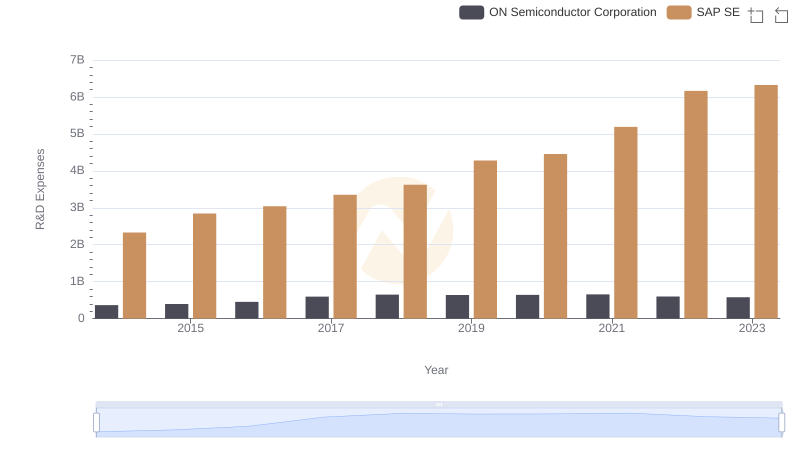Click the SAP SE bar for 2021
Image resolution: width=800 pixels, height=461 pixels.
pos(626,223)
